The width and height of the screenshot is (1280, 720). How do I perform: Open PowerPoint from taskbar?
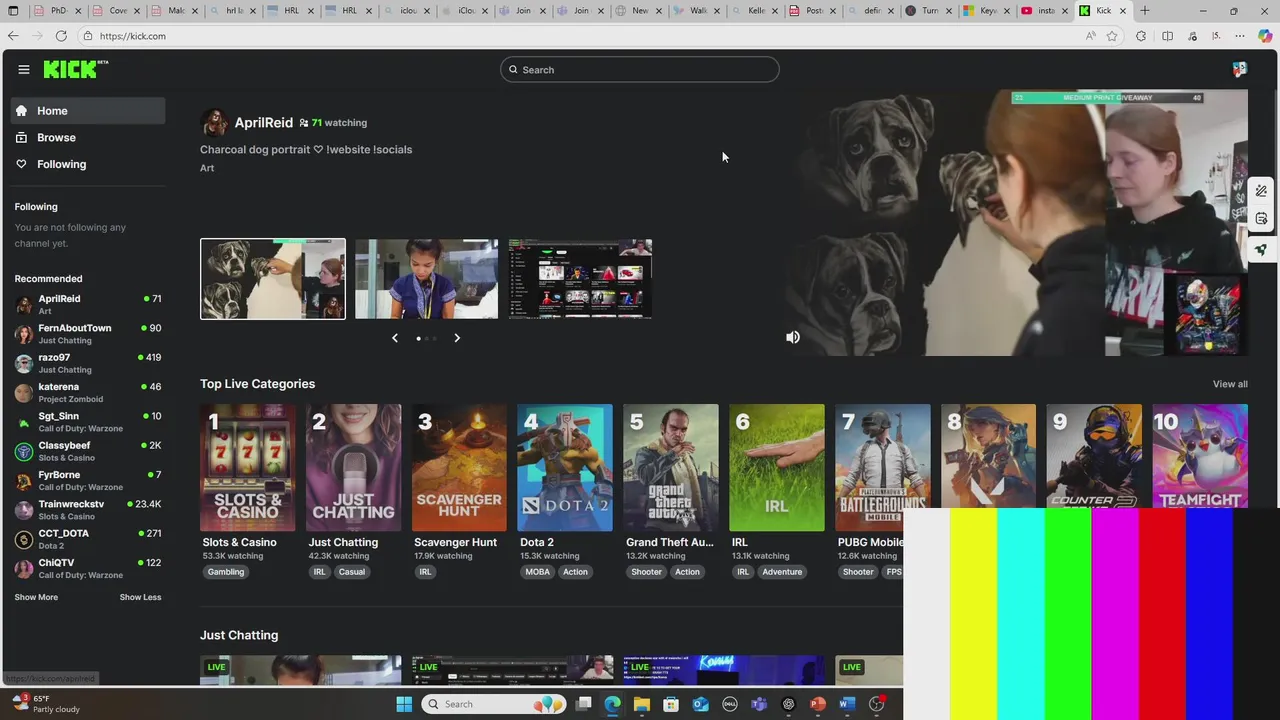point(818,704)
